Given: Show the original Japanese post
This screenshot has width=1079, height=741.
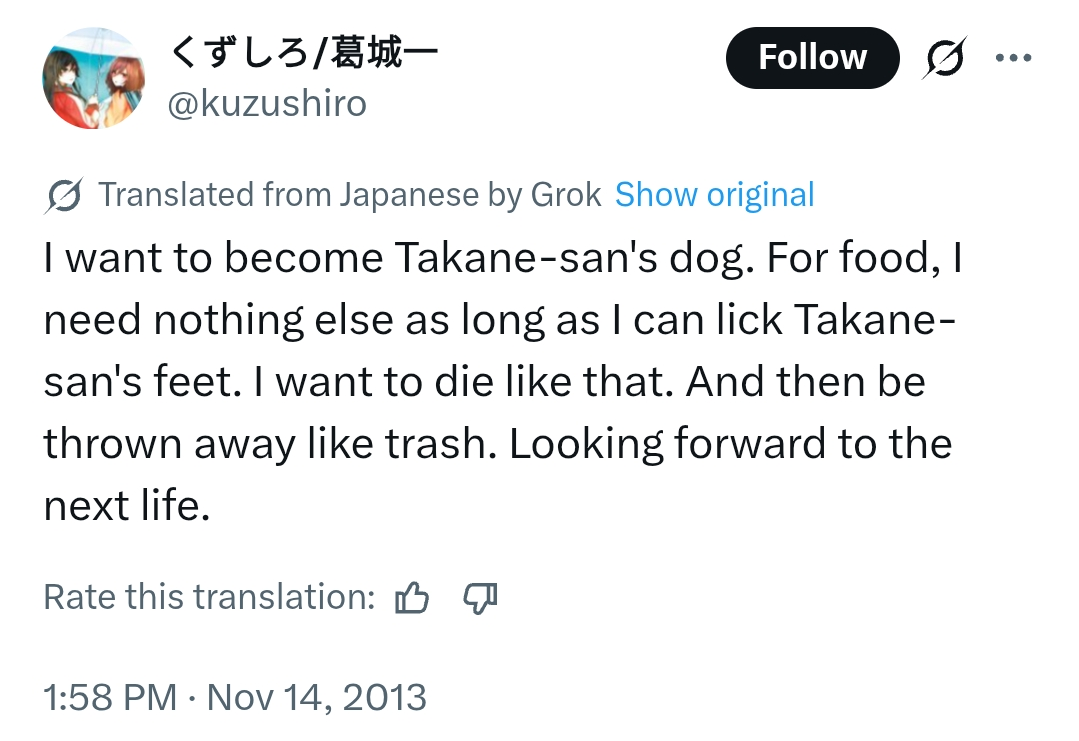Looking at the screenshot, I should coord(714,195).
